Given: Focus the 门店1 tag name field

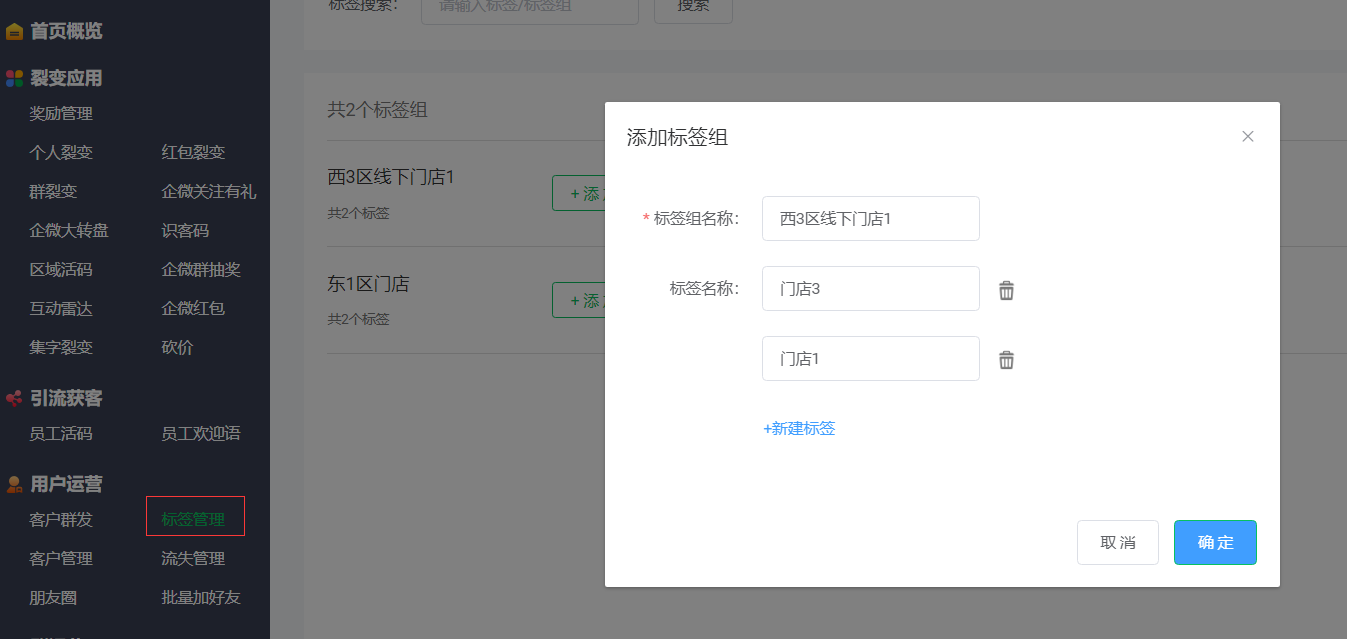Looking at the screenshot, I should [871, 358].
